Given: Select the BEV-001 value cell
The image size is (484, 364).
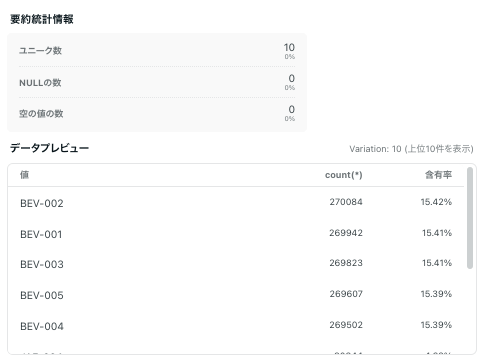Looking at the screenshot, I should (41, 234).
